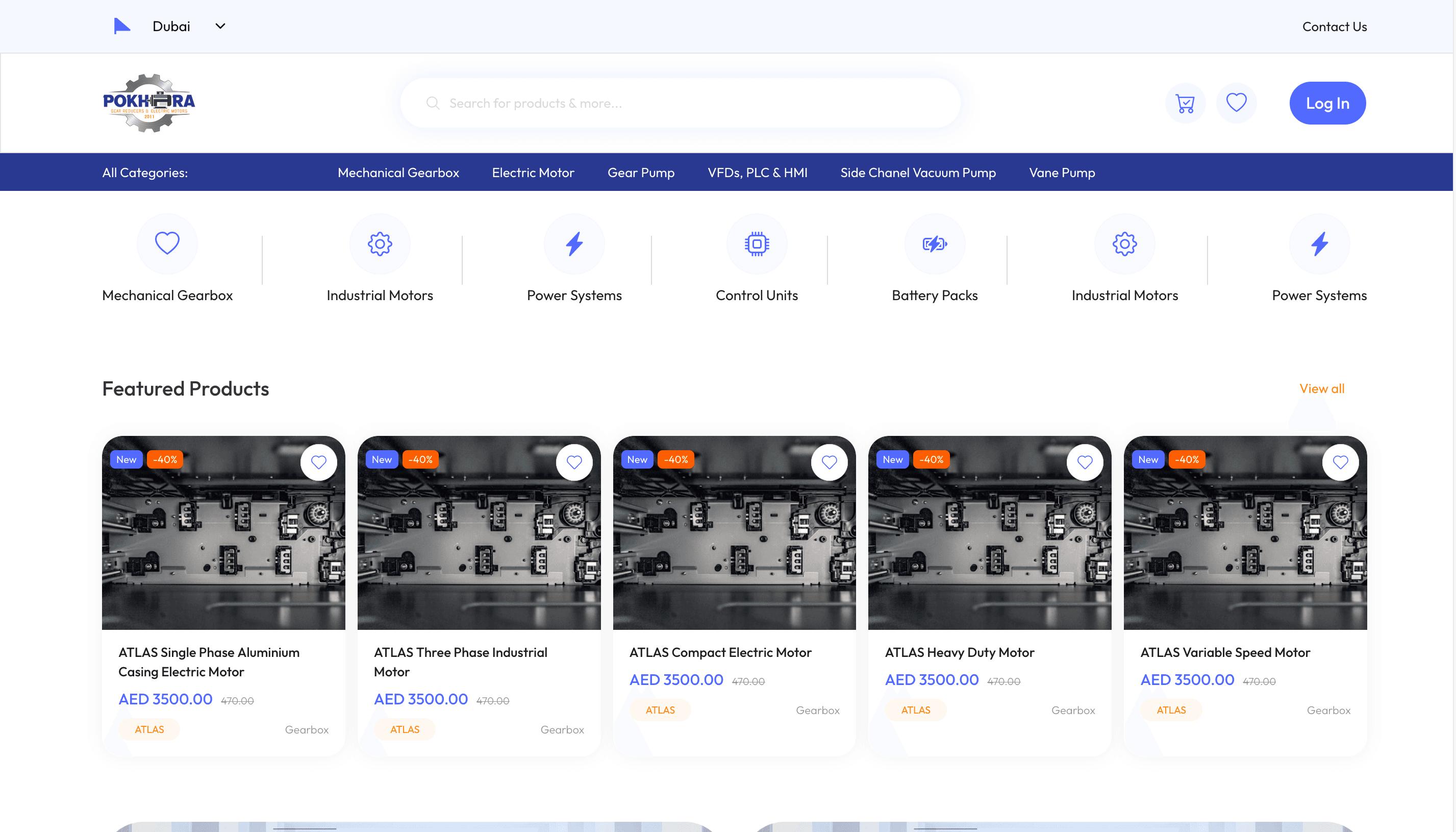Open the Mechanical Gearbox nav category

click(x=398, y=173)
